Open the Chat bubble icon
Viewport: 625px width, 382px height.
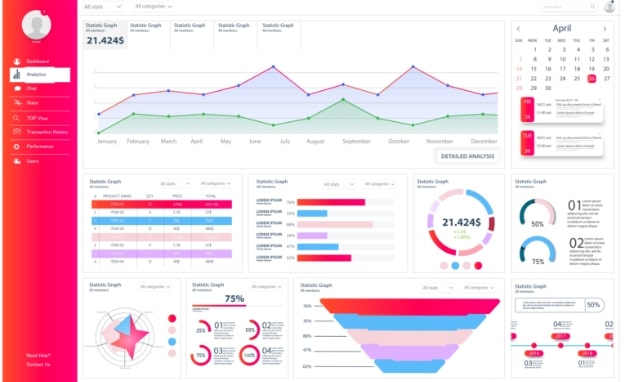point(17,89)
